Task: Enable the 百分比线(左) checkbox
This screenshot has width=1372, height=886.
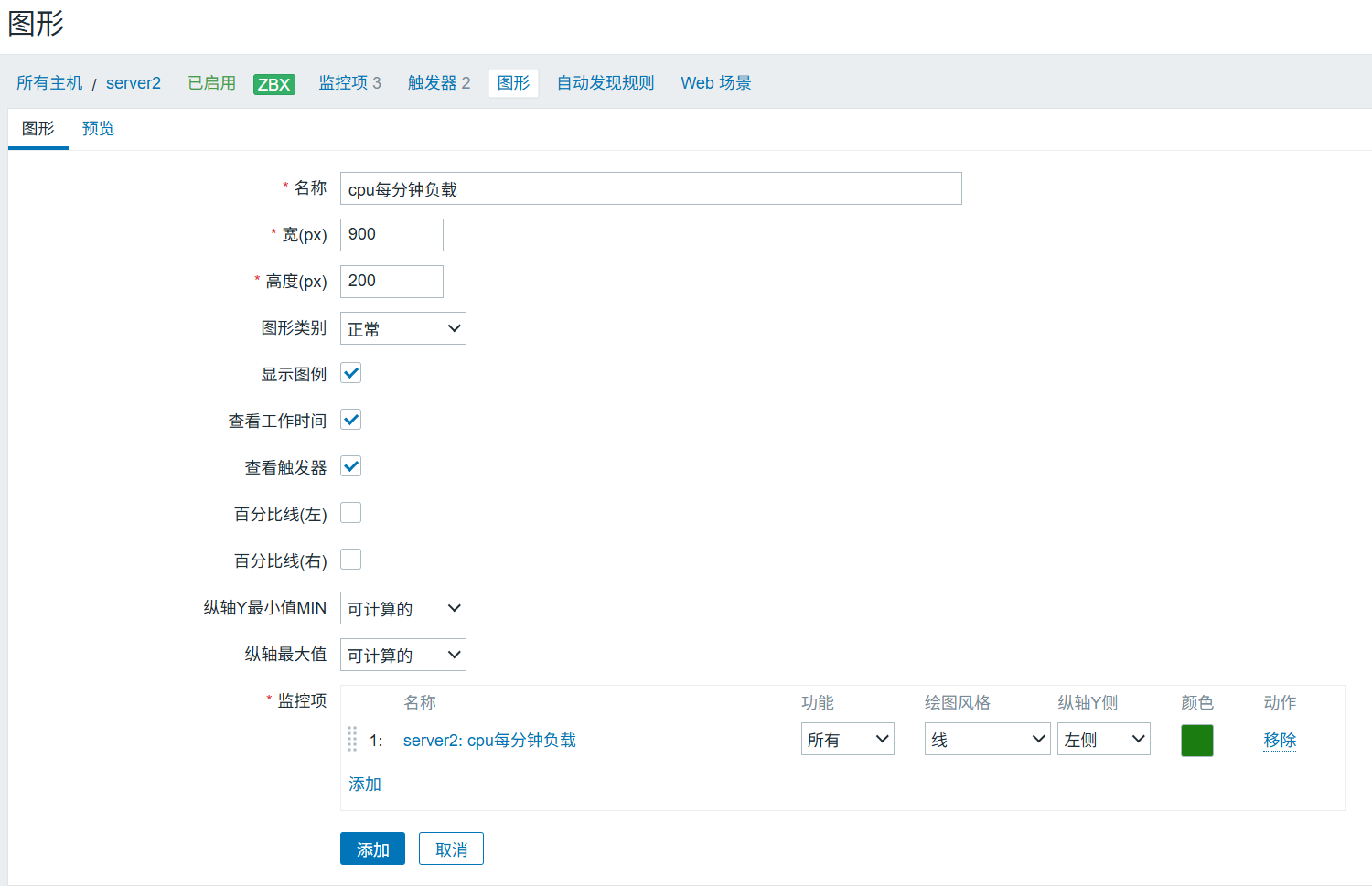Action: tap(351, 513)
